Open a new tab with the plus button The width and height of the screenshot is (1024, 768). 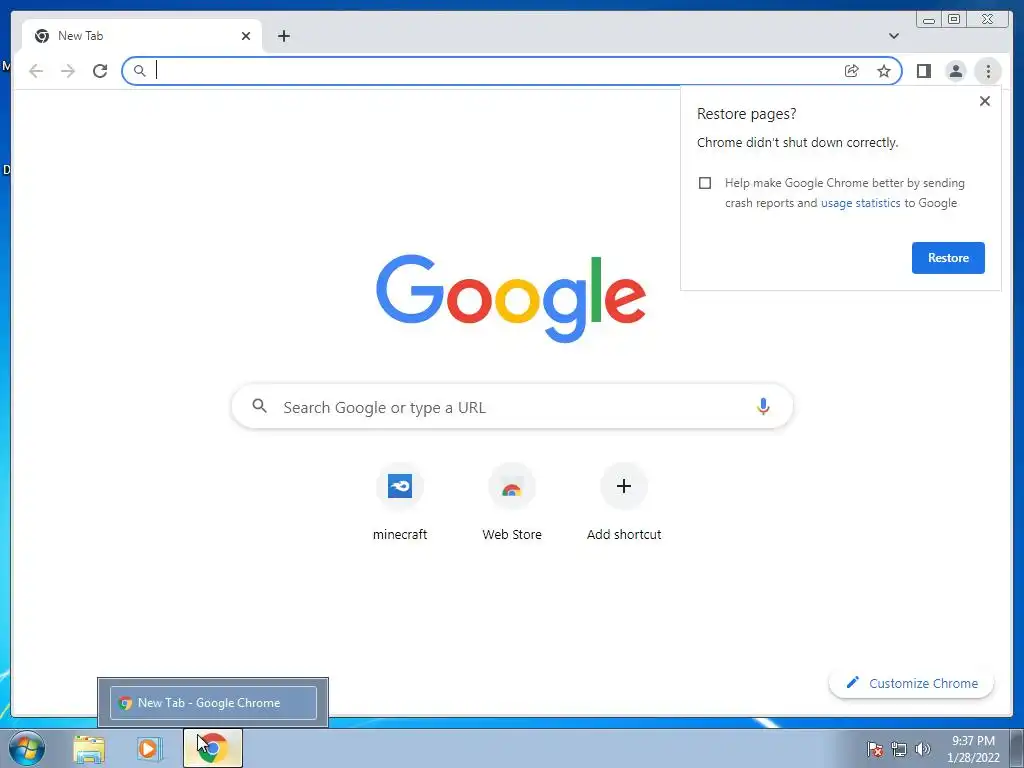click(283, 36)
